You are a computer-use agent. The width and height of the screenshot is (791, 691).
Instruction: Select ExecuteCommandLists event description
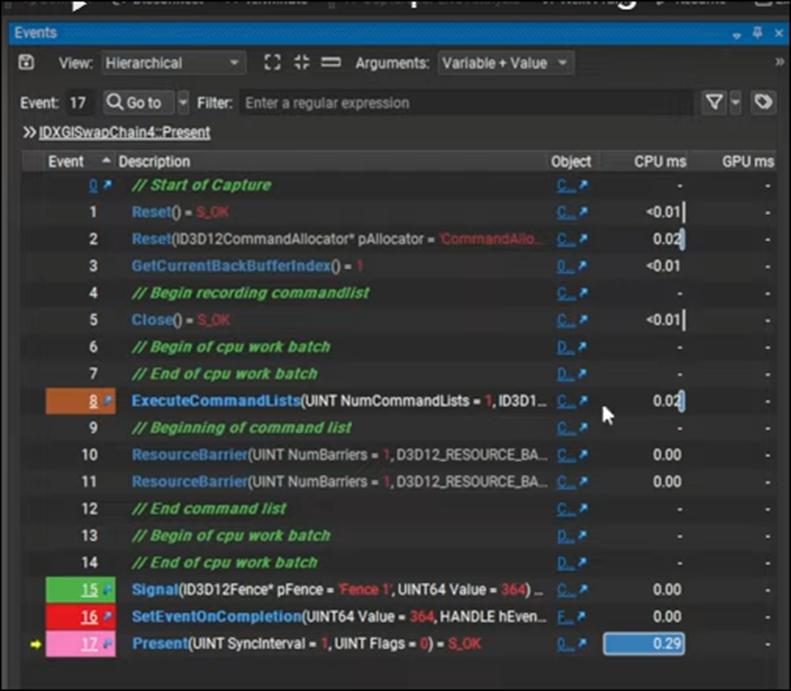tap(339, 401)
